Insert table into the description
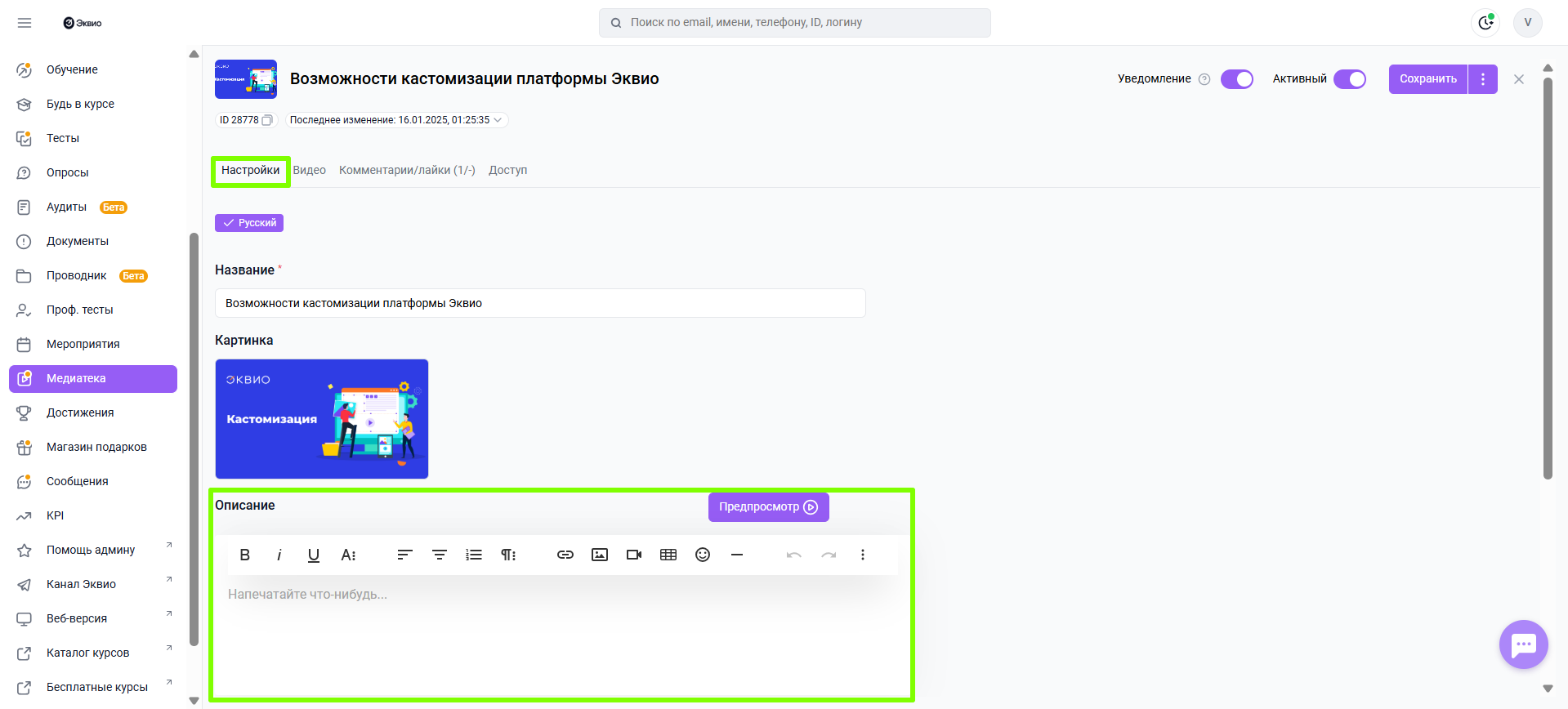The height and width of the screenshot is (709, 1568). point(668,555)
